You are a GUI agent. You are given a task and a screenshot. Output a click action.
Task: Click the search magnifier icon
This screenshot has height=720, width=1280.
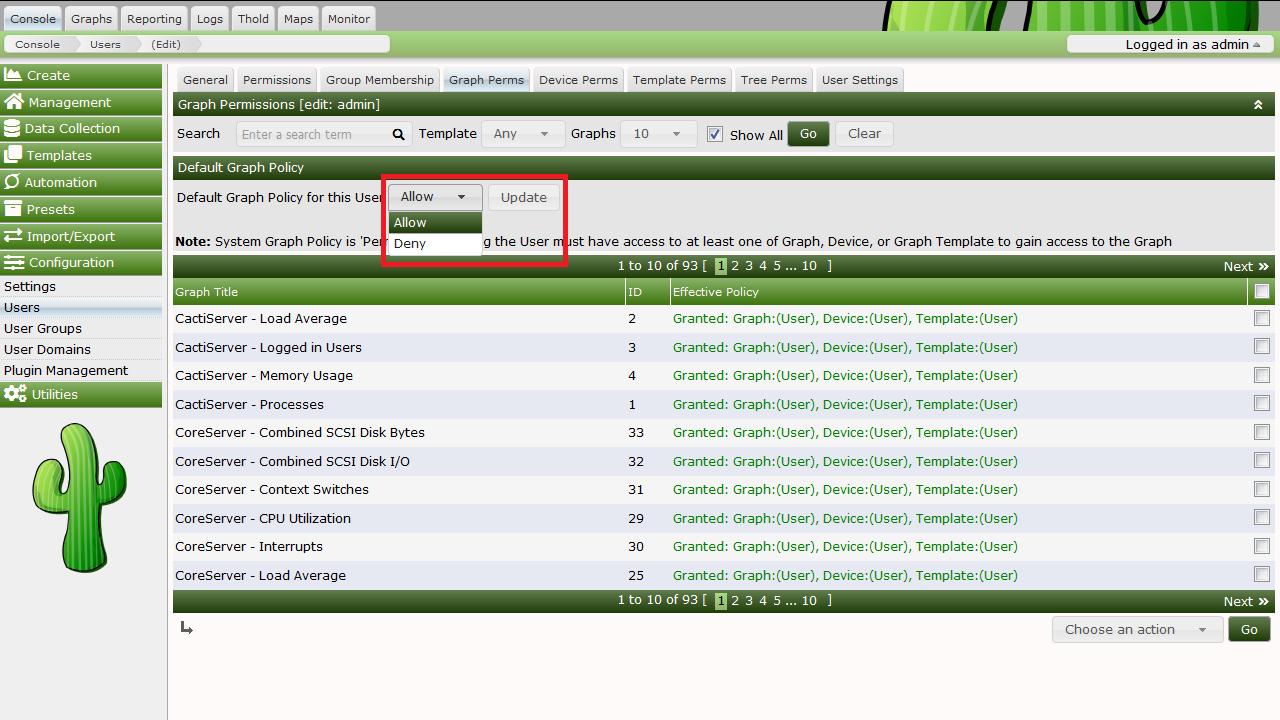(x=398, y=134)
